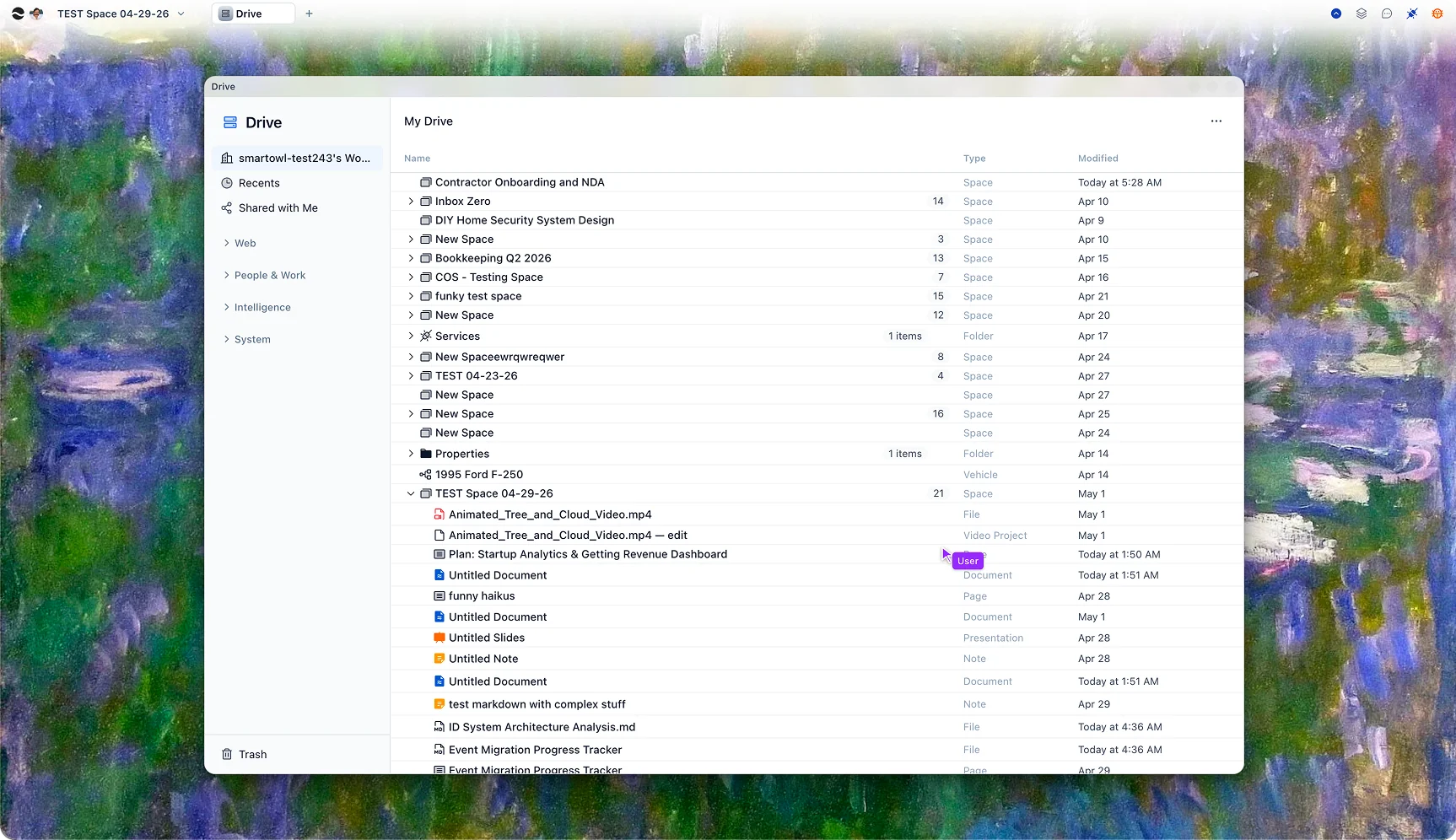Image resolution: width=1456 pixels, height=840 pixels.
Task: Click the Vehicle type cell
Action: (980, 475)
